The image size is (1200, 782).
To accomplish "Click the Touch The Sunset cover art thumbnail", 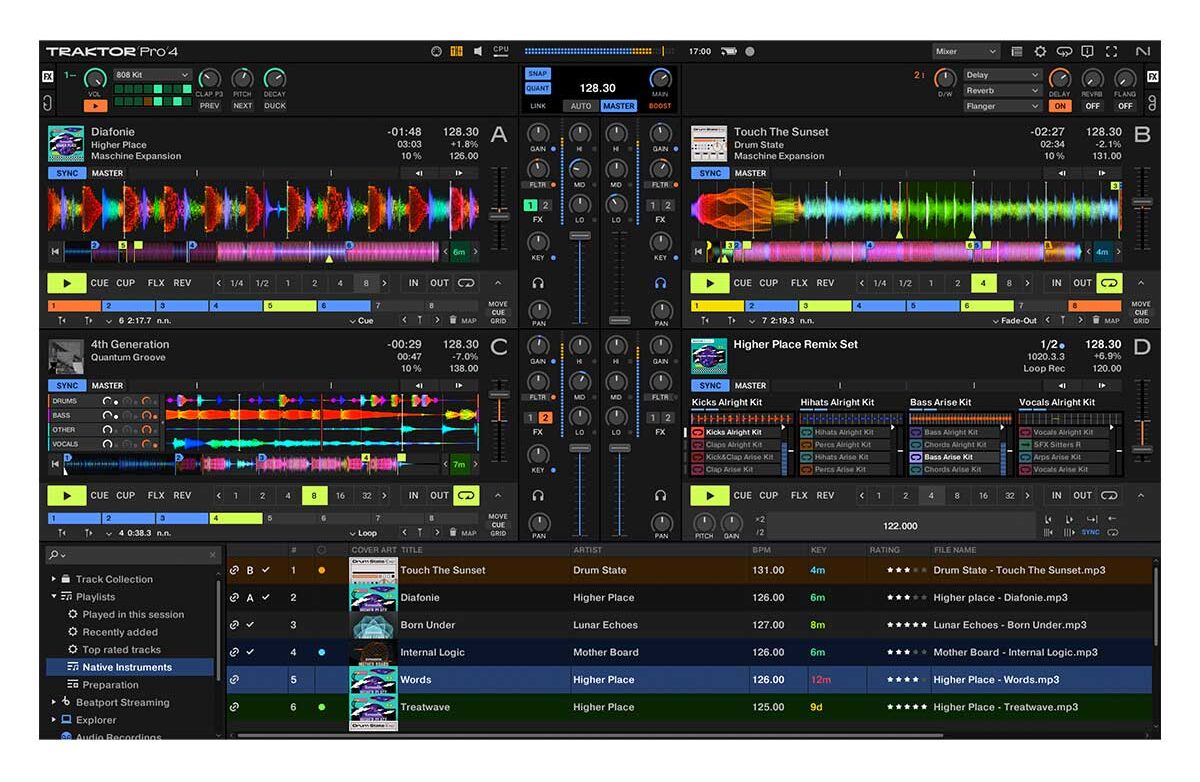I will point(372,571).
